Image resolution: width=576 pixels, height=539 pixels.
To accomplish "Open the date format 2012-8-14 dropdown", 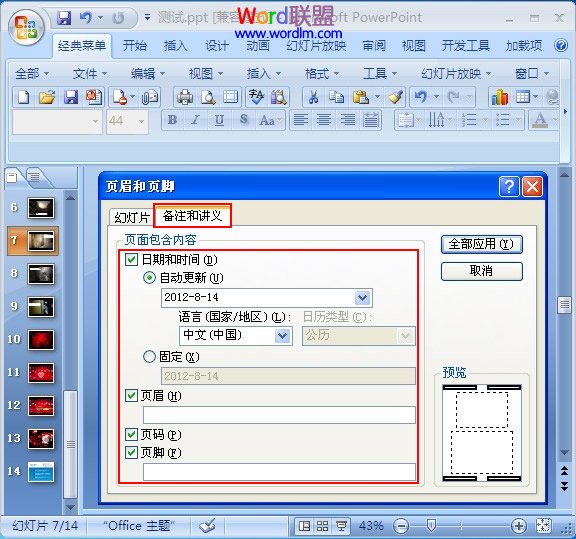I will pyautogui.click(x=363, y=298).
